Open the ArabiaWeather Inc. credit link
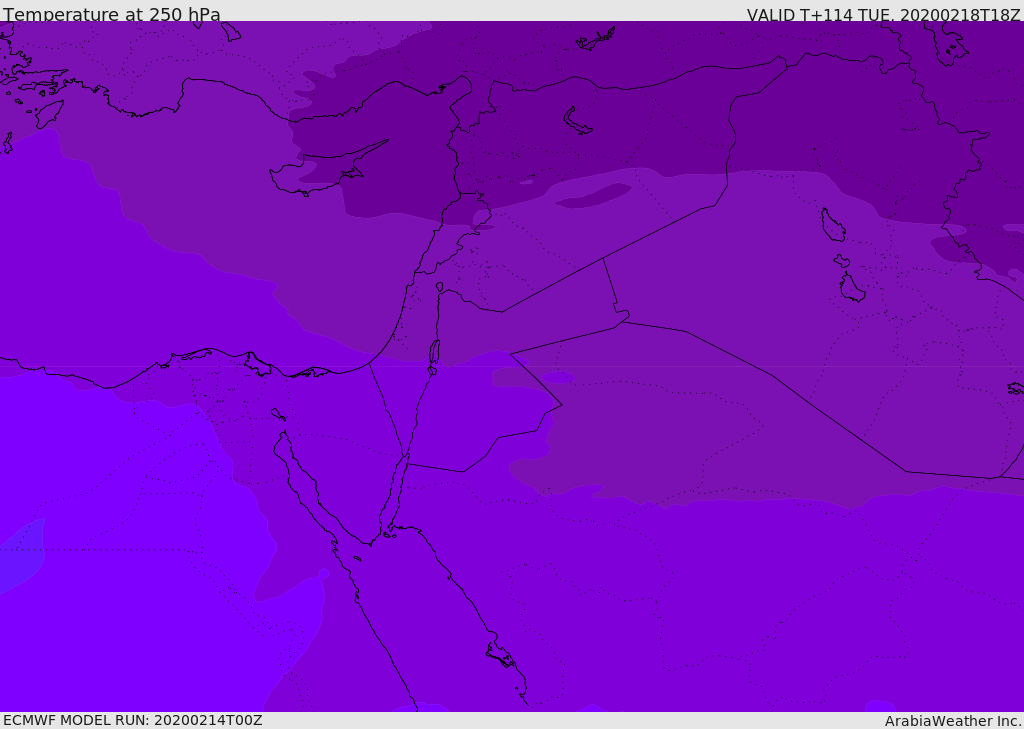 pyautogui.click(x=953, y=721)
